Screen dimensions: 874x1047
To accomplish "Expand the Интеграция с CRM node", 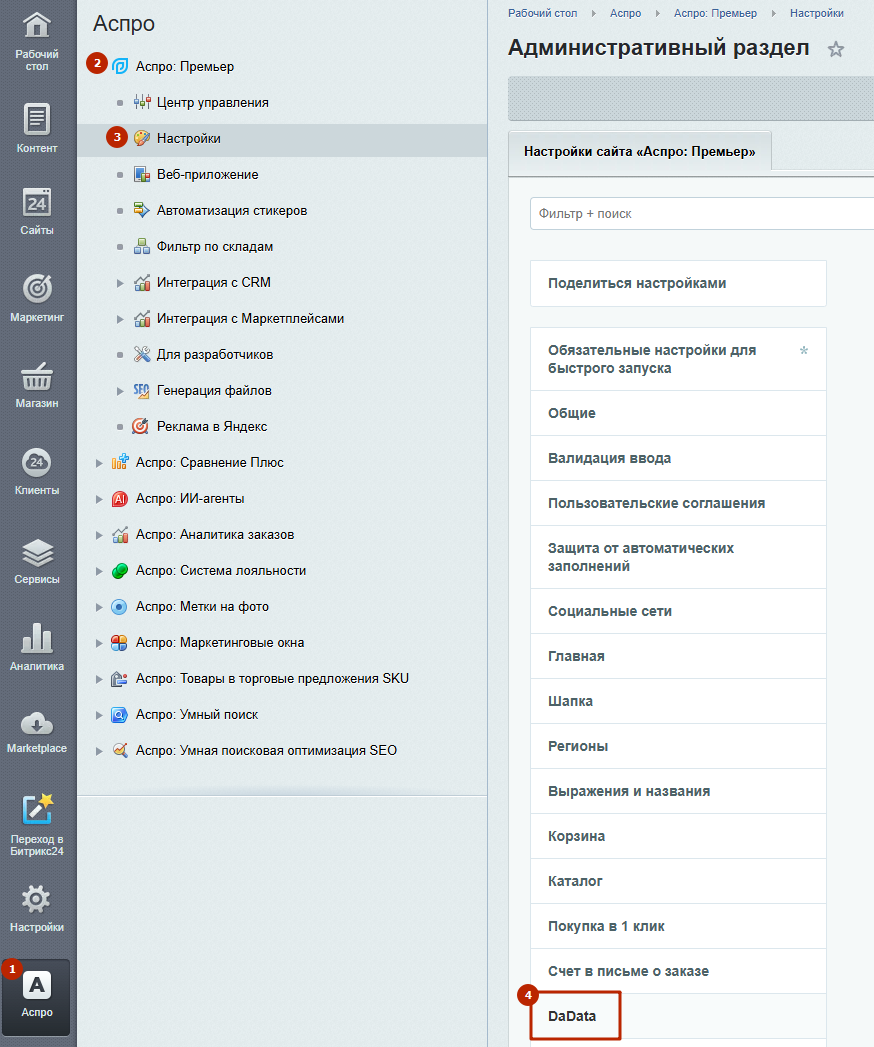I will click(x=120, y=283).
